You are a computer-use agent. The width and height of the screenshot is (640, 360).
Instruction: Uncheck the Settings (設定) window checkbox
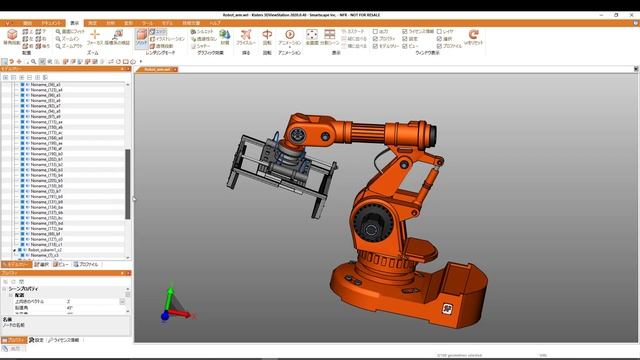coord(404,39)
